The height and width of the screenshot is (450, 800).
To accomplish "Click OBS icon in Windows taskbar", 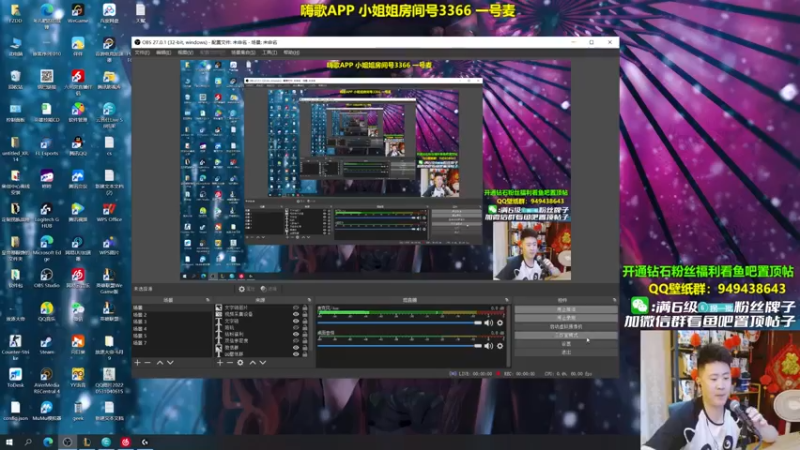I will click(x=67, y=442).
